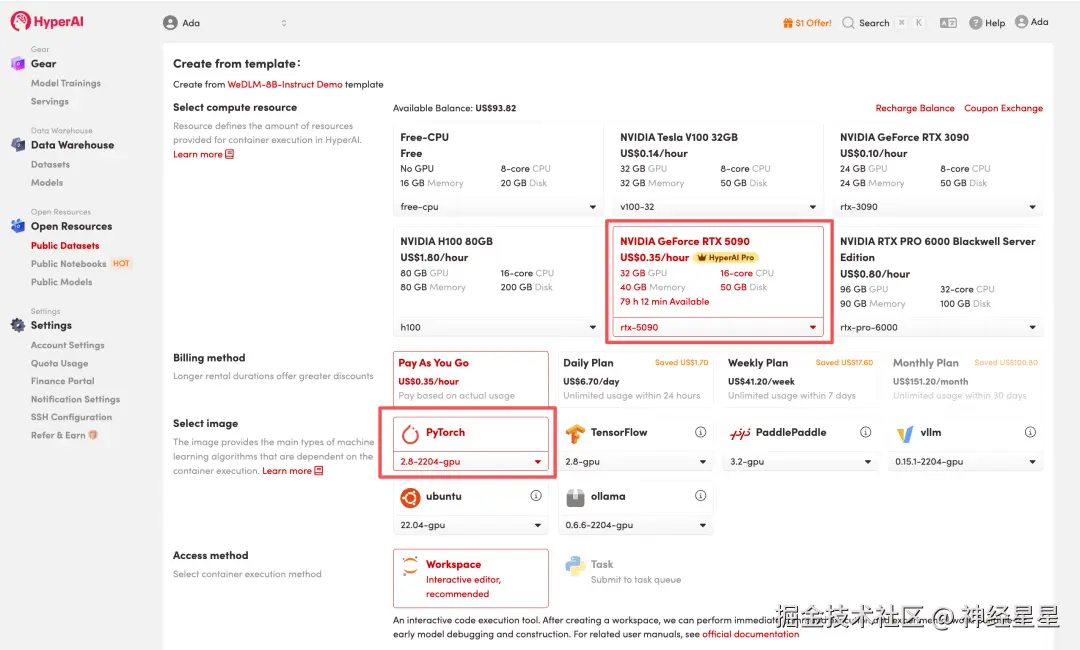Choose the Weekly Plan billing option
This screenshot has width=1080, height=650.
(x=800, y=379)
